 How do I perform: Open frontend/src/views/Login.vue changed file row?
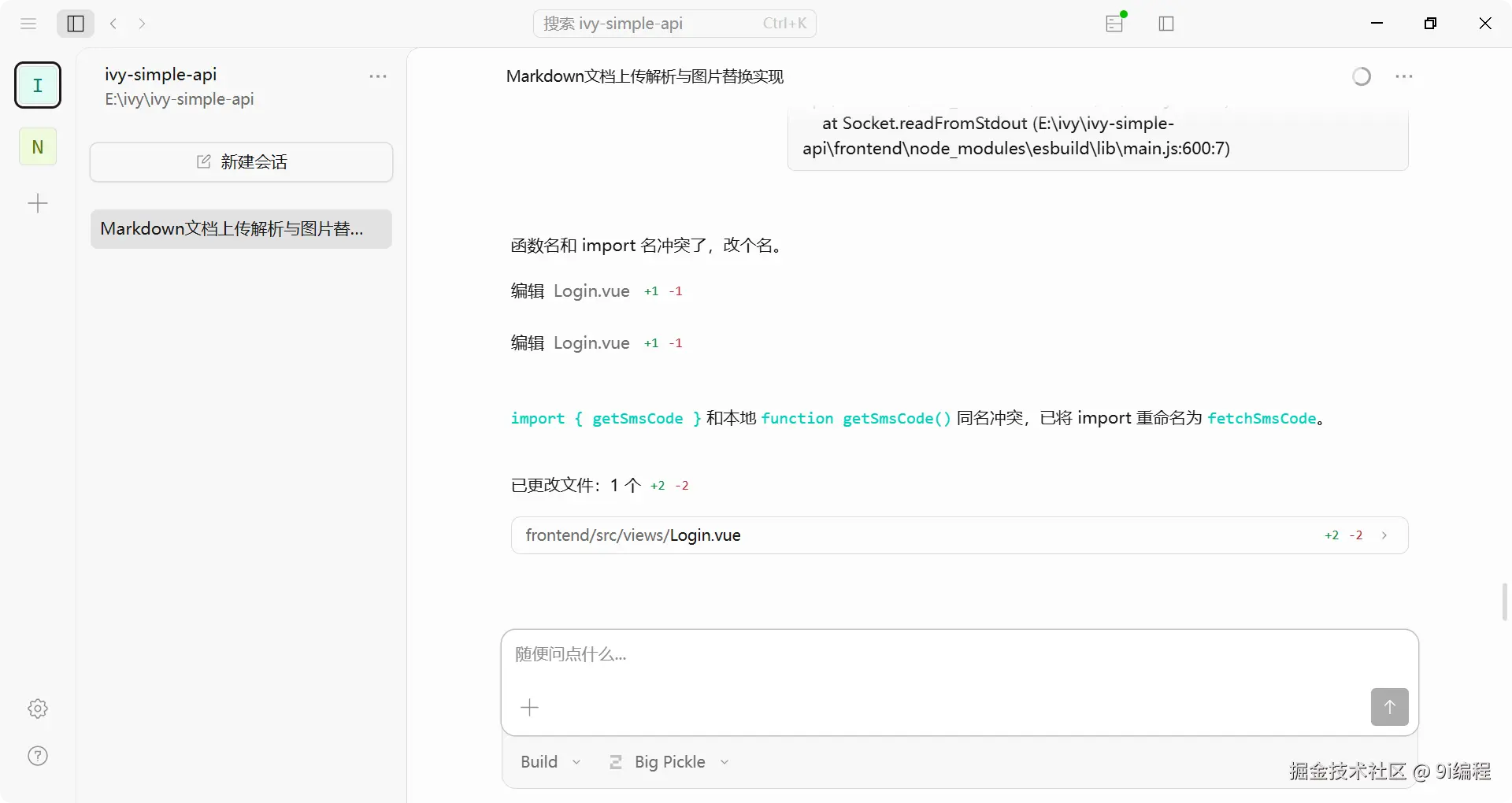pos(959,535)
